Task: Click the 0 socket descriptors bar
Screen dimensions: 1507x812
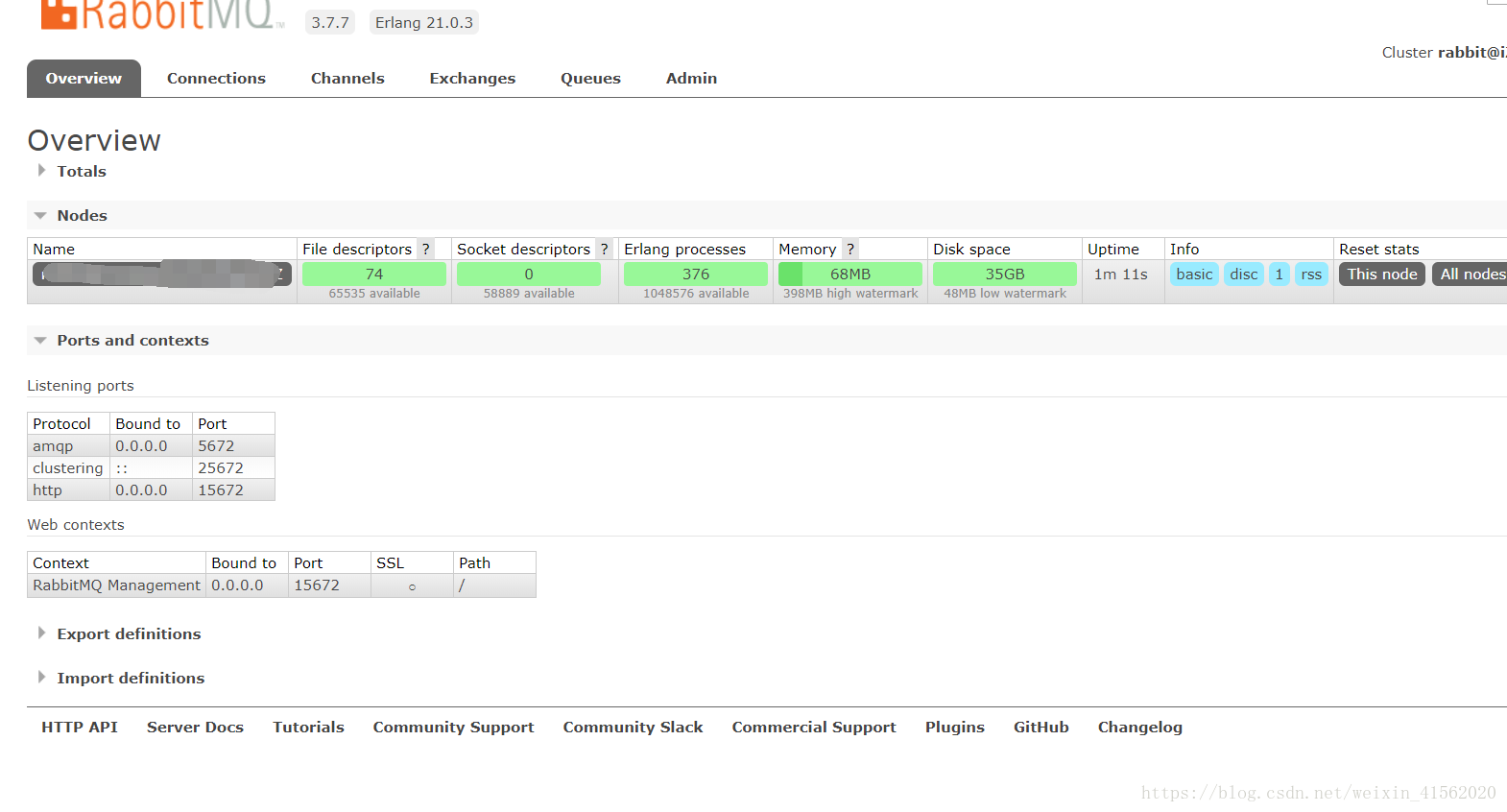Action: pyautogui.click(x=529, y=274)
